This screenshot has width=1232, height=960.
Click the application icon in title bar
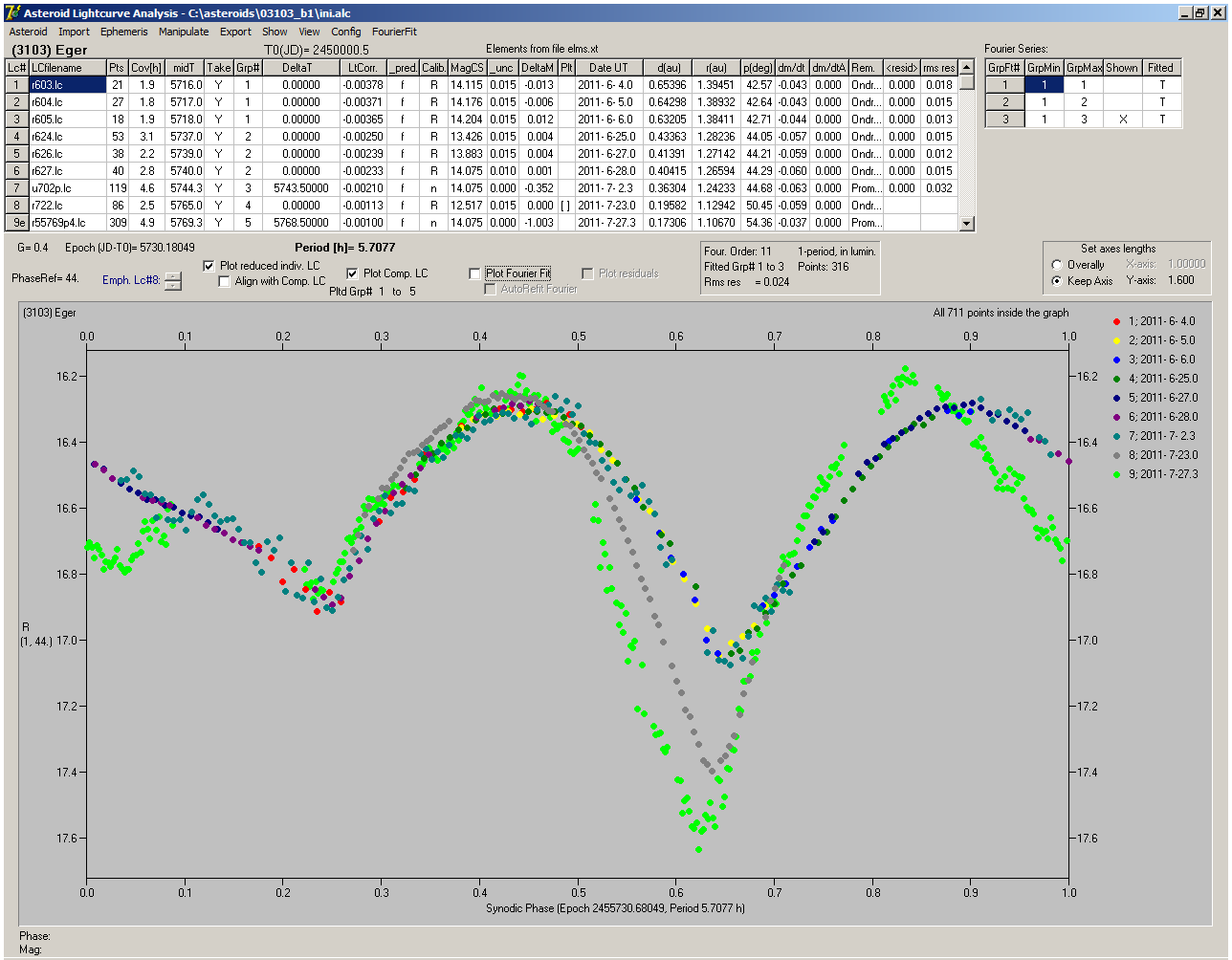pos(12,12)
